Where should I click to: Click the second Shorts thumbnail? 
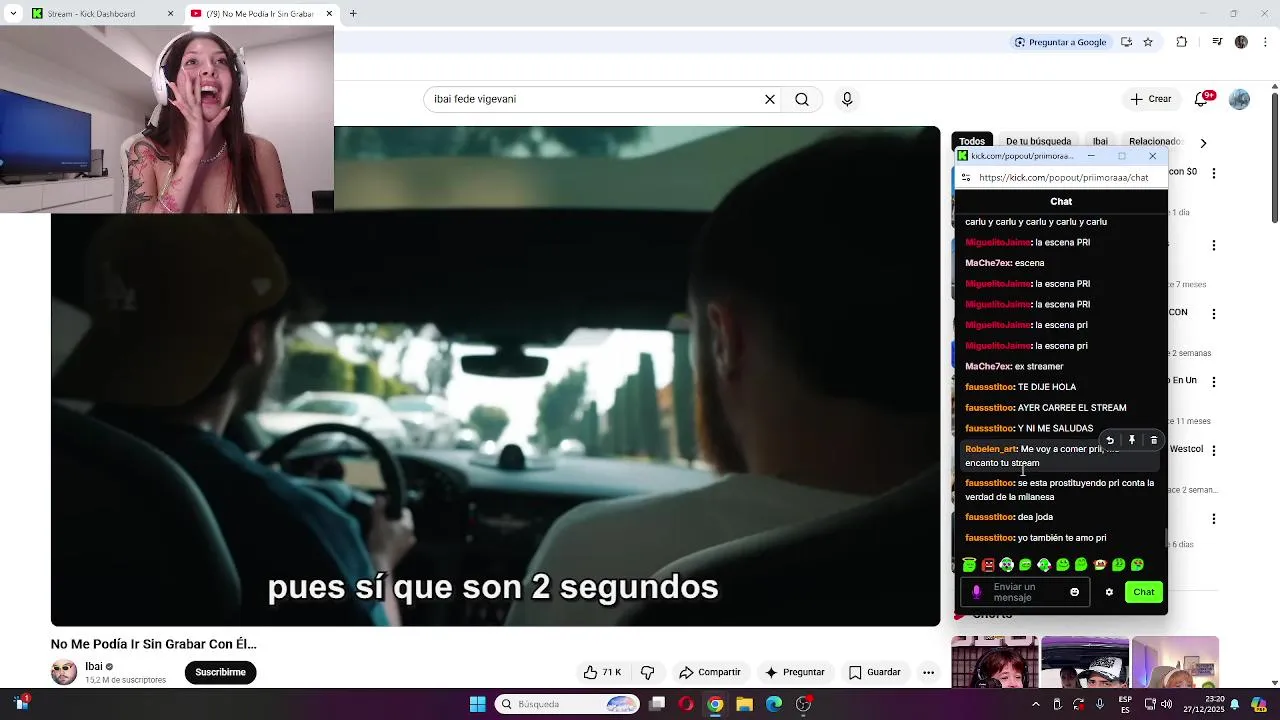(1085, 662)
